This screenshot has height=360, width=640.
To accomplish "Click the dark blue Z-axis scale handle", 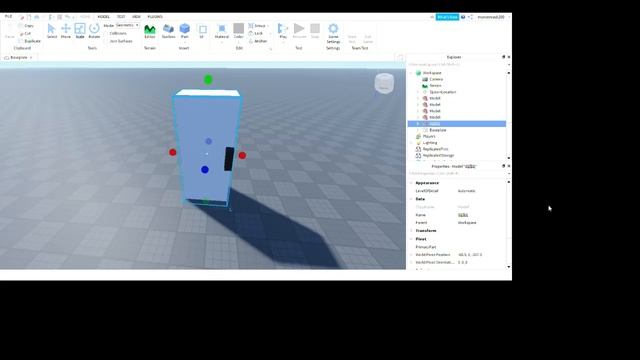I will 205,169.
